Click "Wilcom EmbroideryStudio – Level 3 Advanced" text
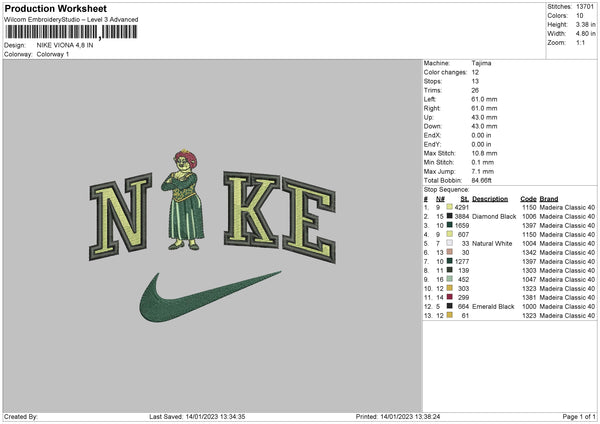The width and height of the screenshot is (600, 424). pos(71,19)
